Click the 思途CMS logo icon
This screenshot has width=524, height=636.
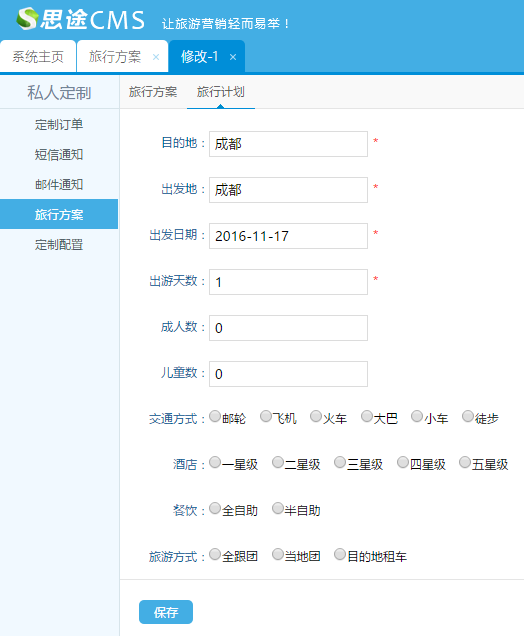[x=28, y=19]
